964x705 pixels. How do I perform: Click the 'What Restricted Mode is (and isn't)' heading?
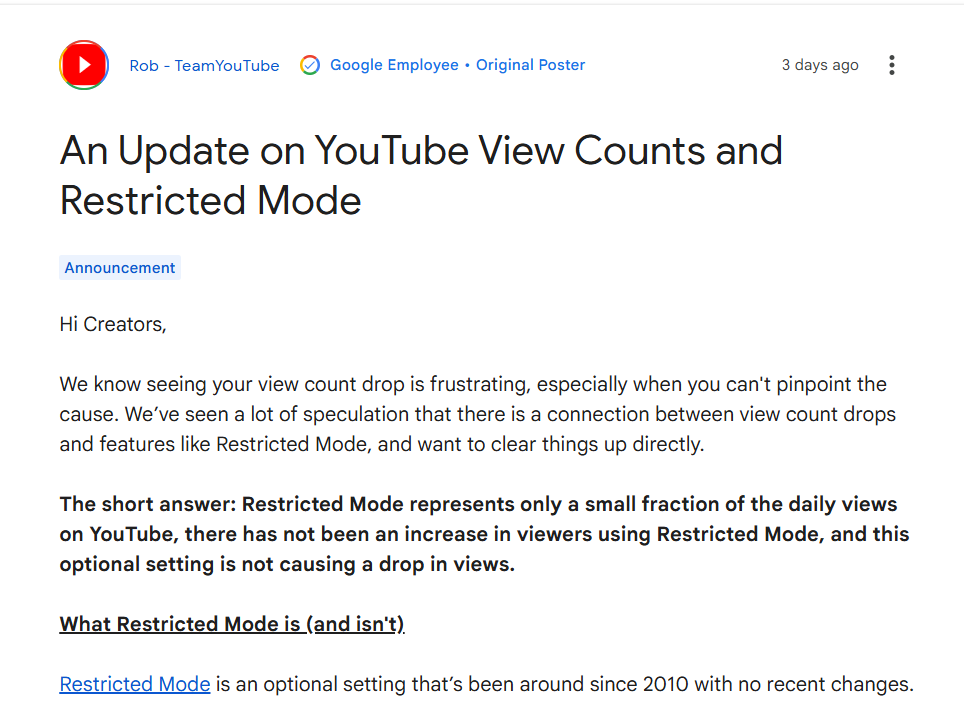click(x=232, y=624)
